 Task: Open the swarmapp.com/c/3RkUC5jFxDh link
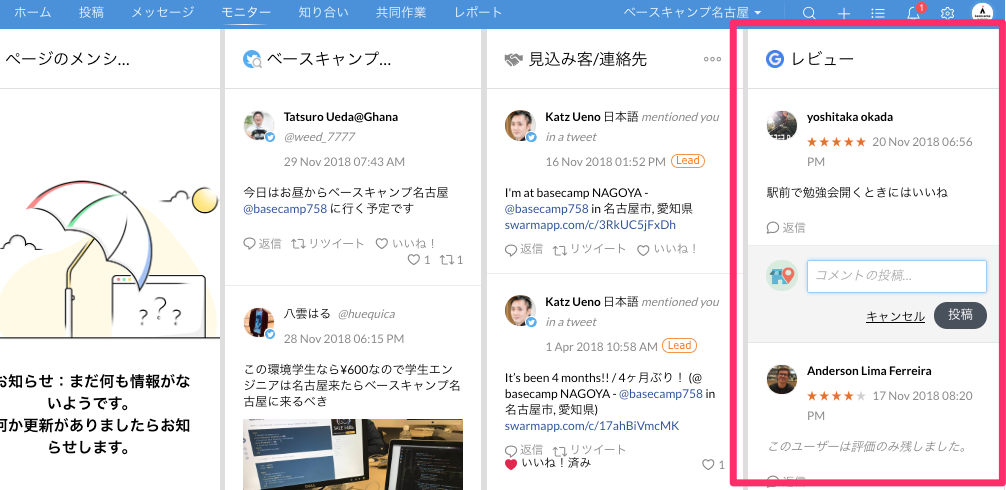pos(590,225)
